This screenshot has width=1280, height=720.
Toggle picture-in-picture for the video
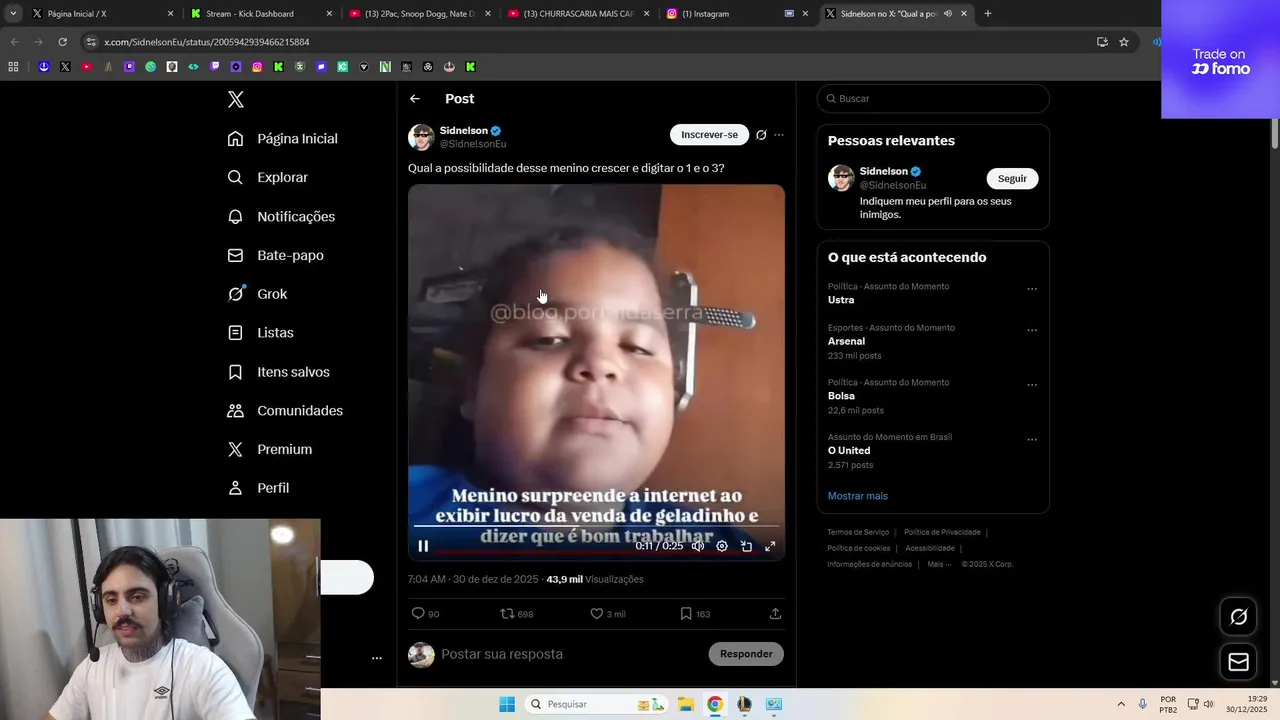click(x=746, y=546)
